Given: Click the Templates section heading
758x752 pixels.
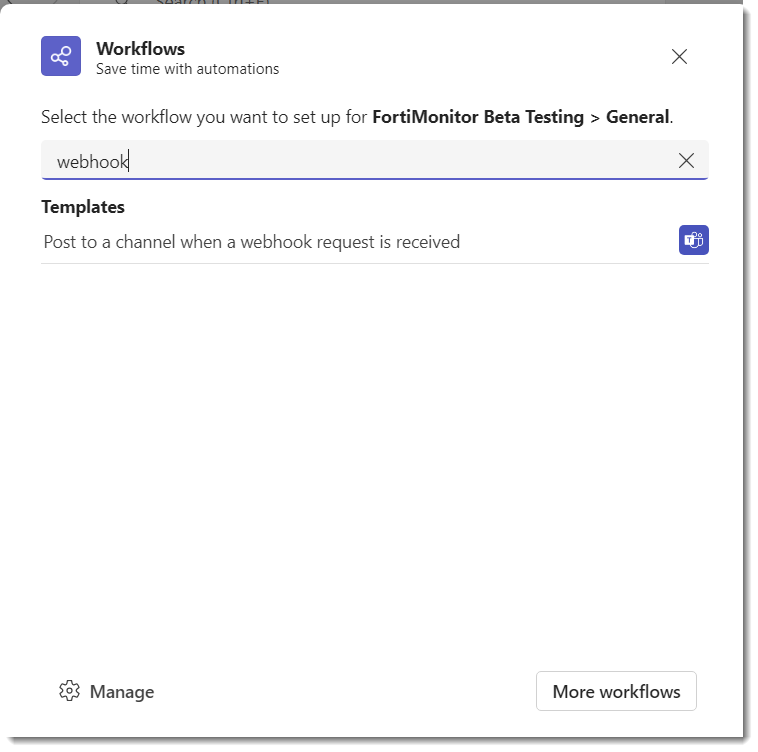Looking at the screenshot, I should pyautogui.click(x=83, y=207).
